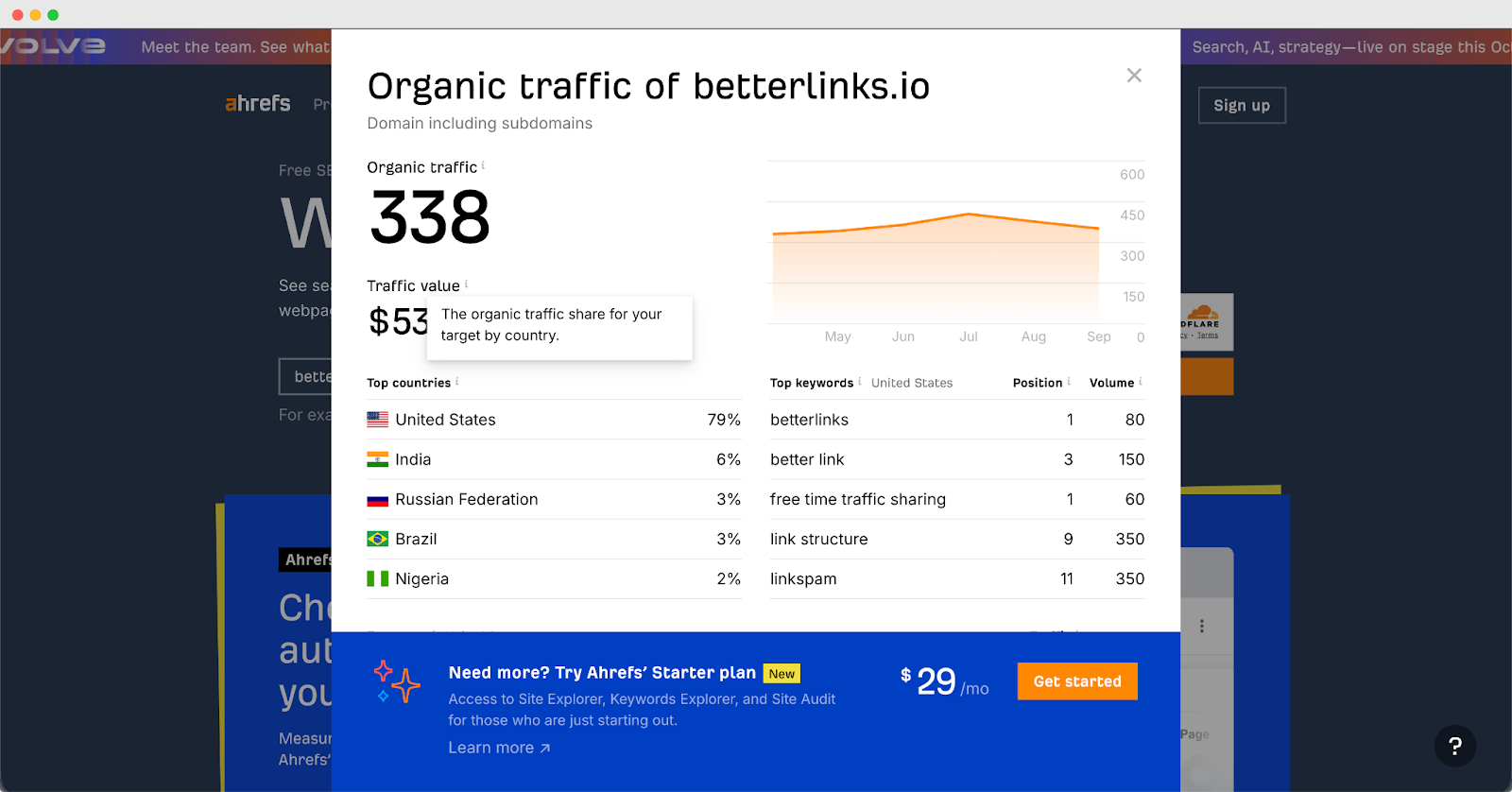Click the info icon beside Traffic value

[466, 284]
